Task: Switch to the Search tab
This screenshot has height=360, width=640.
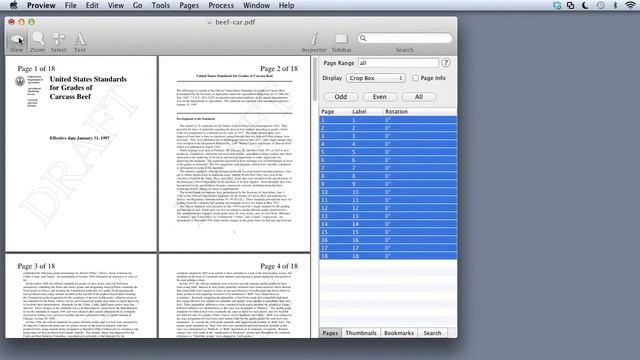Action: click(x=432, y=333)
